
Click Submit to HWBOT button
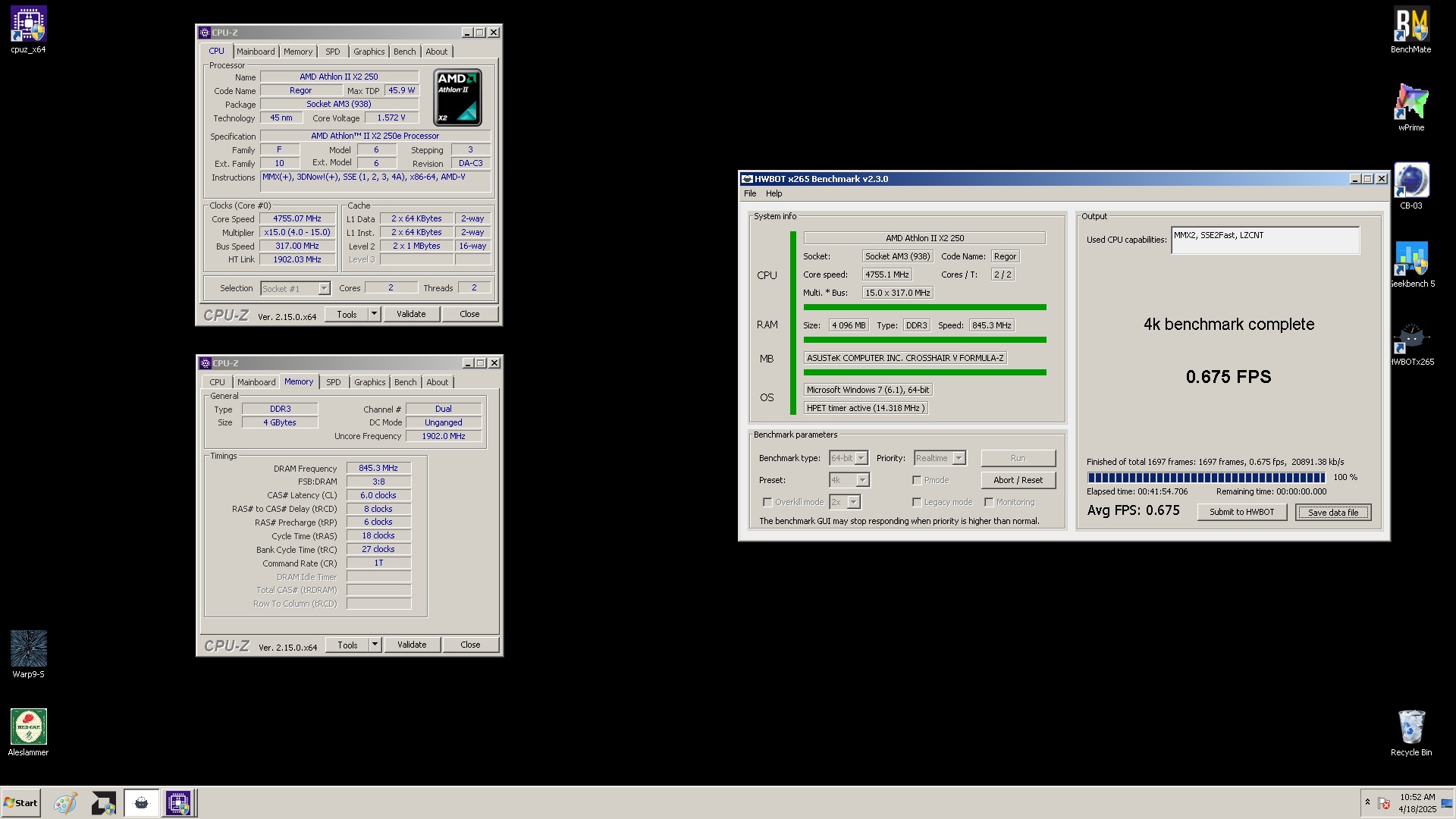tap(1241, 513)
